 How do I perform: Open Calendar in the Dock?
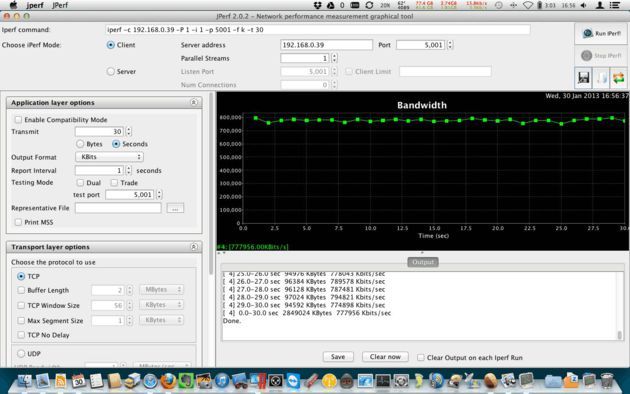[78, 380]
